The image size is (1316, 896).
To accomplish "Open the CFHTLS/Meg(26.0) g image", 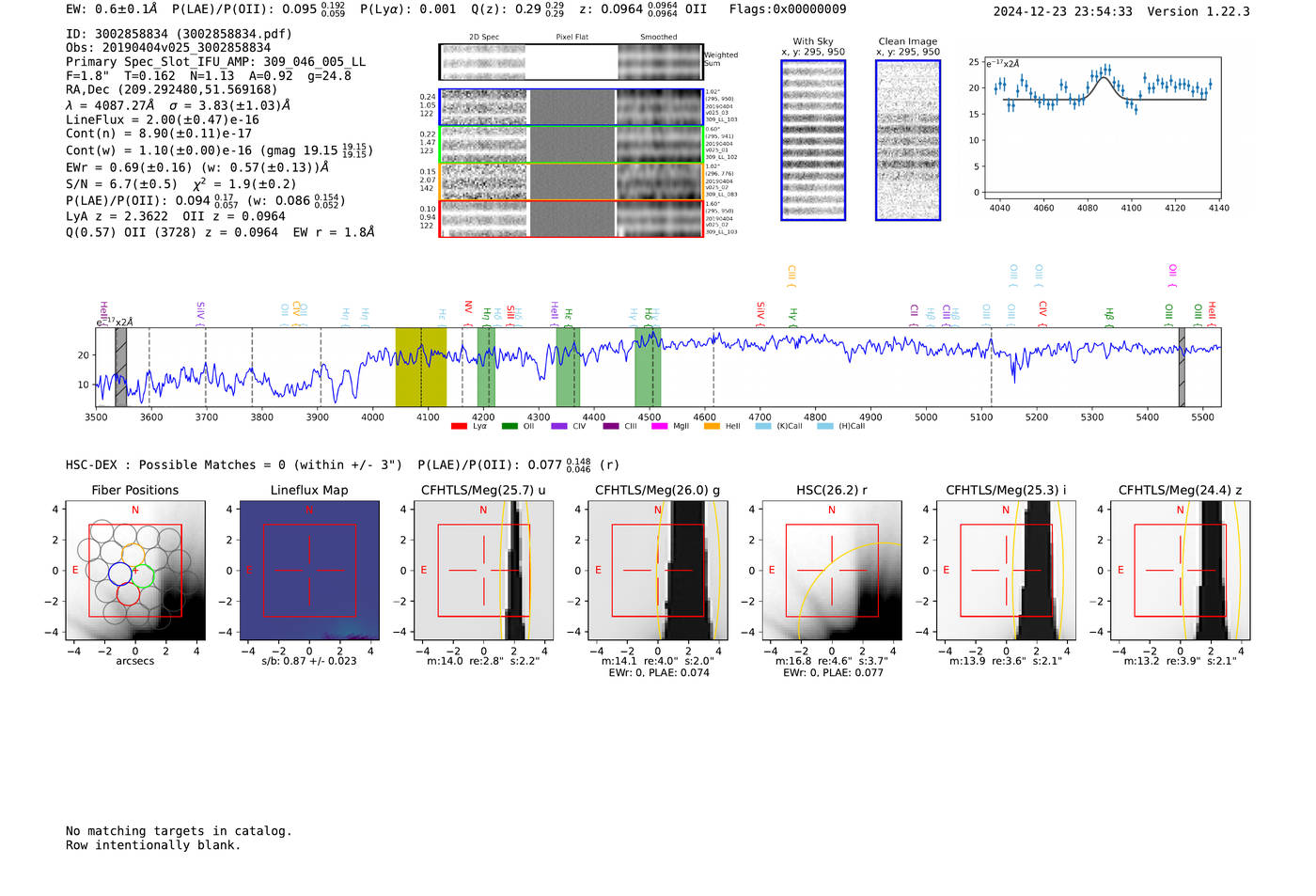I will point(658,571).
